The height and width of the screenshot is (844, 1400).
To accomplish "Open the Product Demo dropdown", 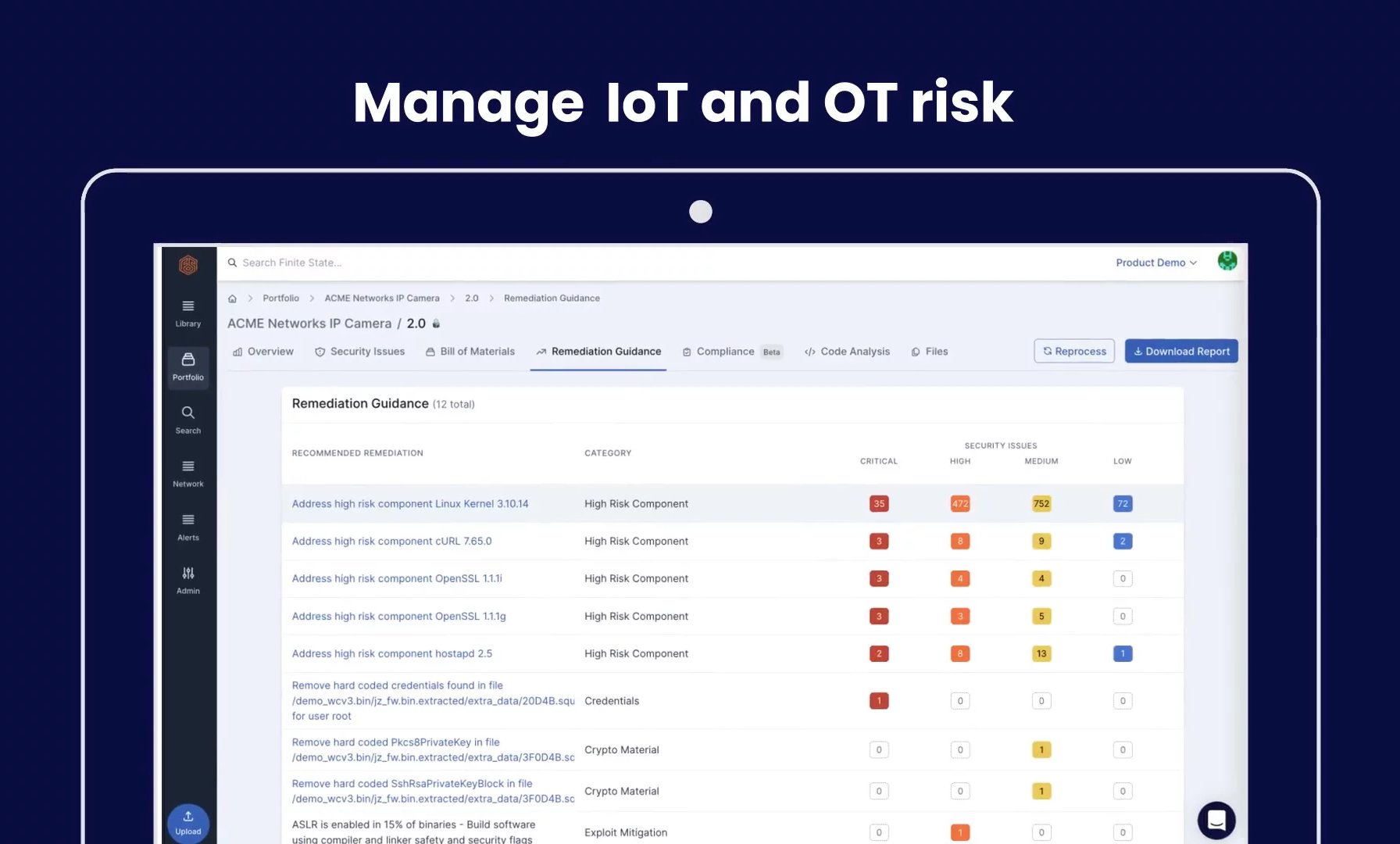I will pyautogui.click(x=1156, y=263).
